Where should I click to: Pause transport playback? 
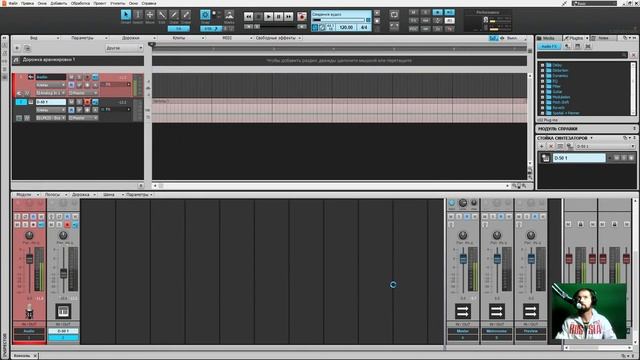pyautogui.click(x=278, y=17)
